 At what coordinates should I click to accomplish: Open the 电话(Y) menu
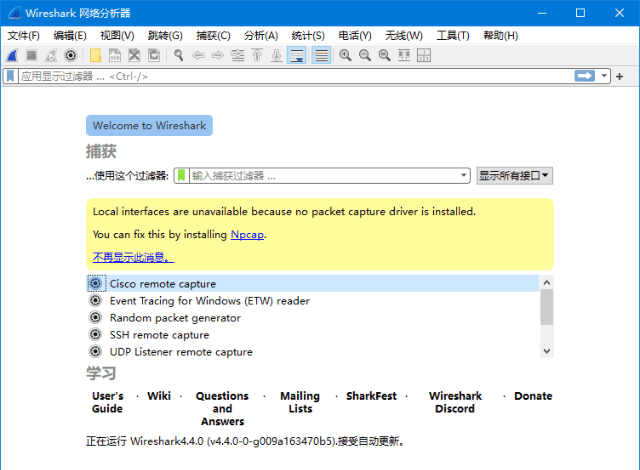pos(355,35)
